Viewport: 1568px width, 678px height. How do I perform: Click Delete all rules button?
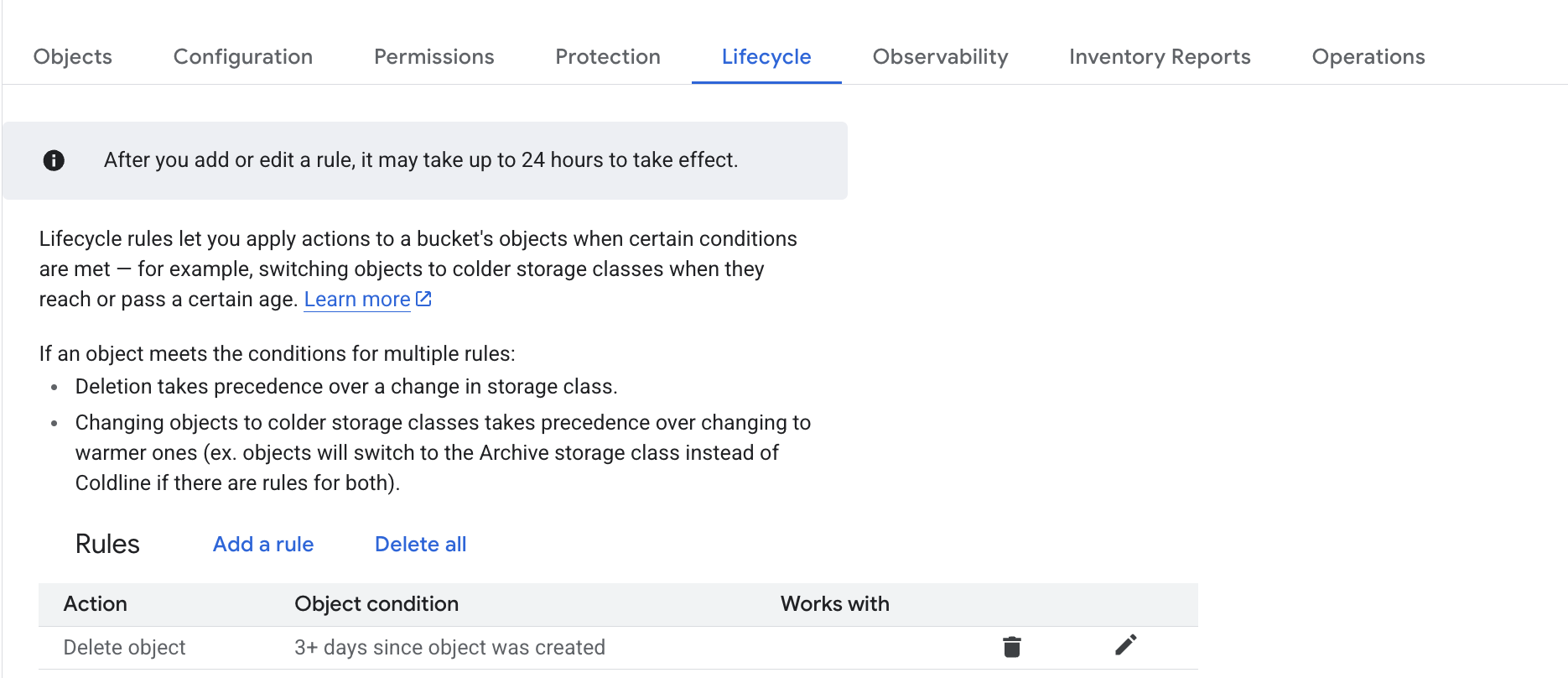(x=420, y=545)
